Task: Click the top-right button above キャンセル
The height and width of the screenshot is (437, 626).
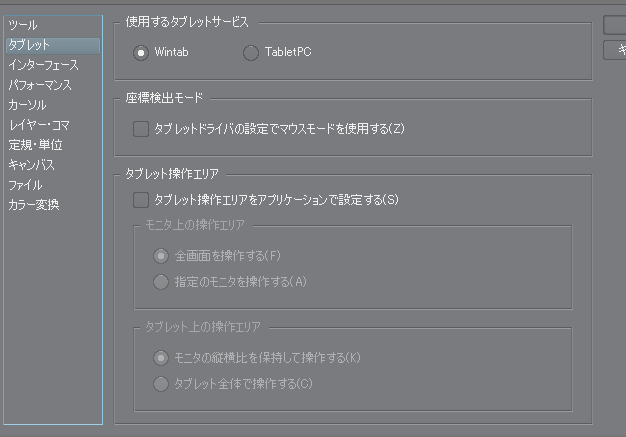Action: [616, 24]
